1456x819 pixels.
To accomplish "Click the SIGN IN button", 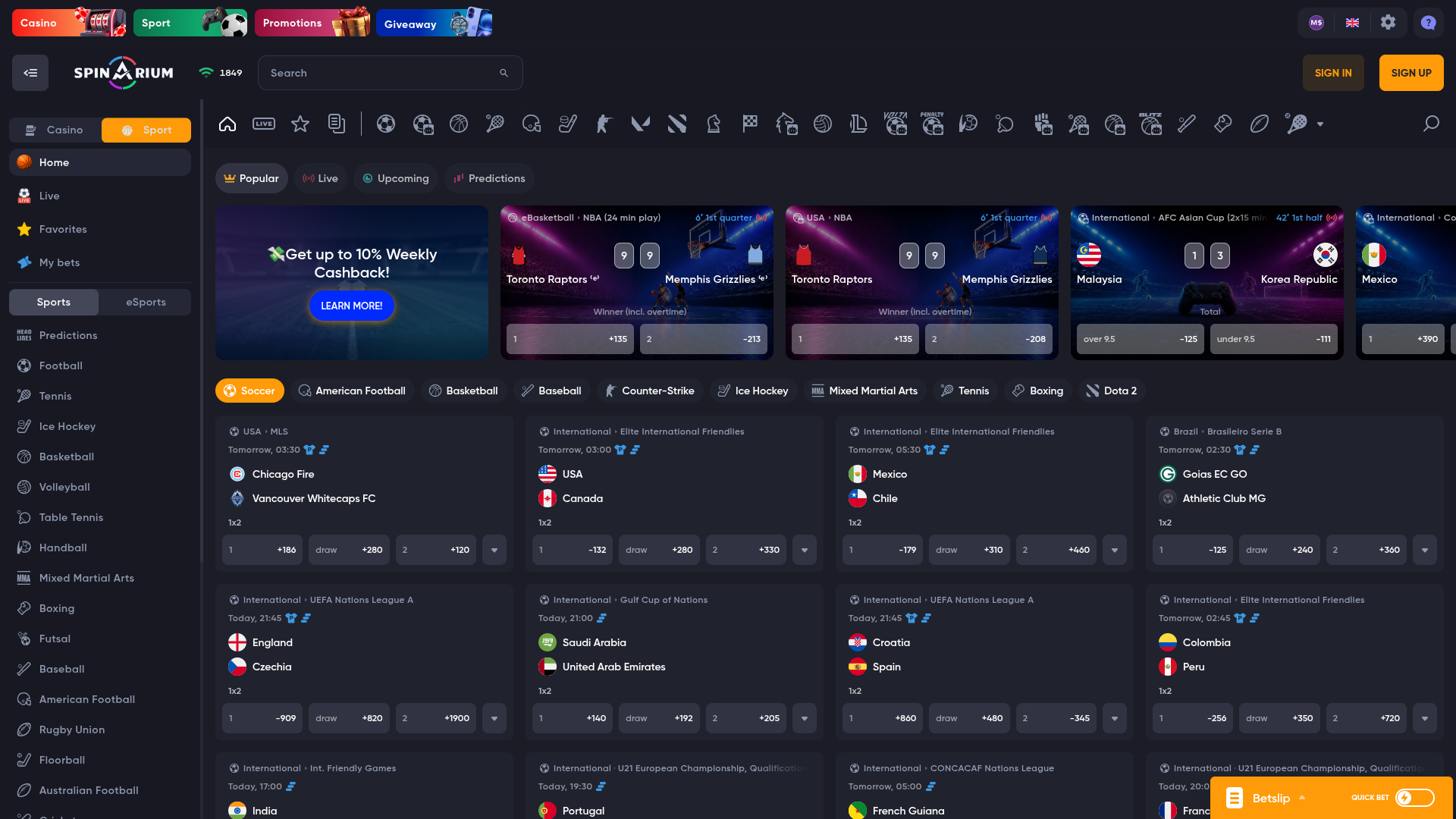I will coord(1333,73).
